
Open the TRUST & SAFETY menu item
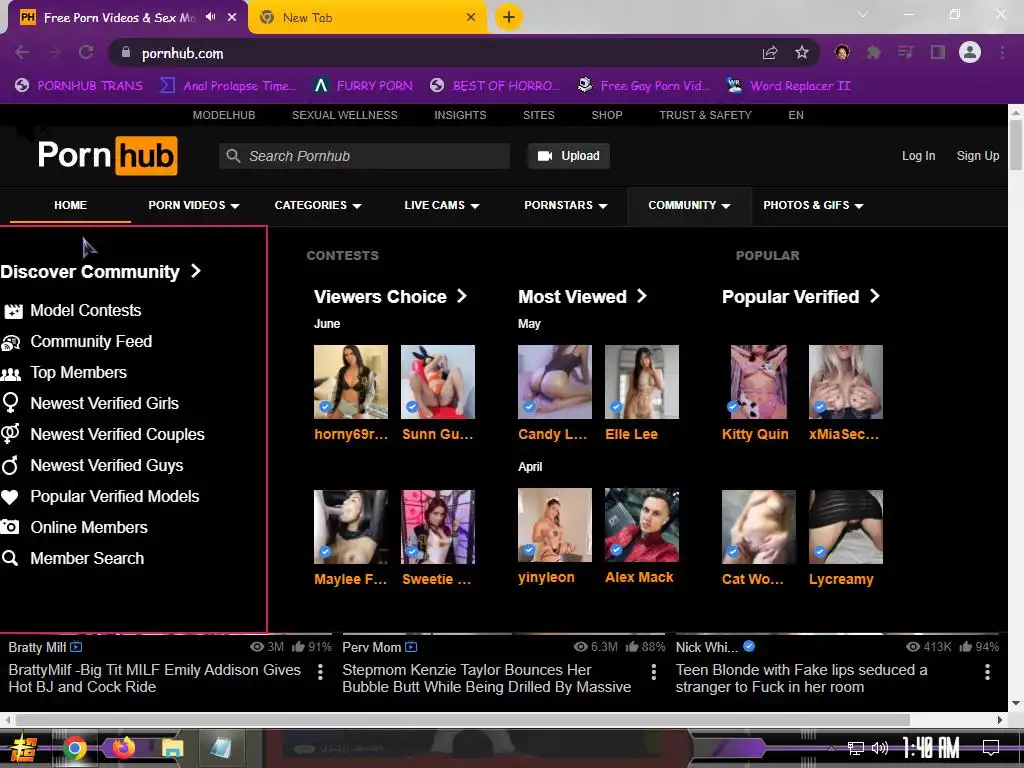(x=705, y=115)
